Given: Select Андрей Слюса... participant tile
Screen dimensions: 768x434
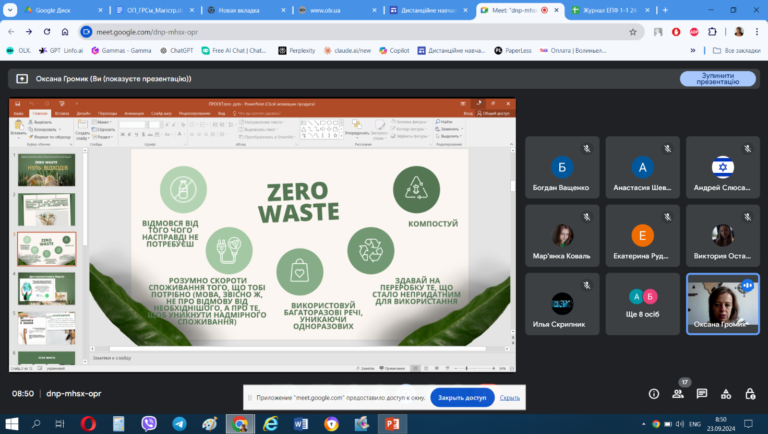Looking at the screenshot, I should tap(722, 167).
